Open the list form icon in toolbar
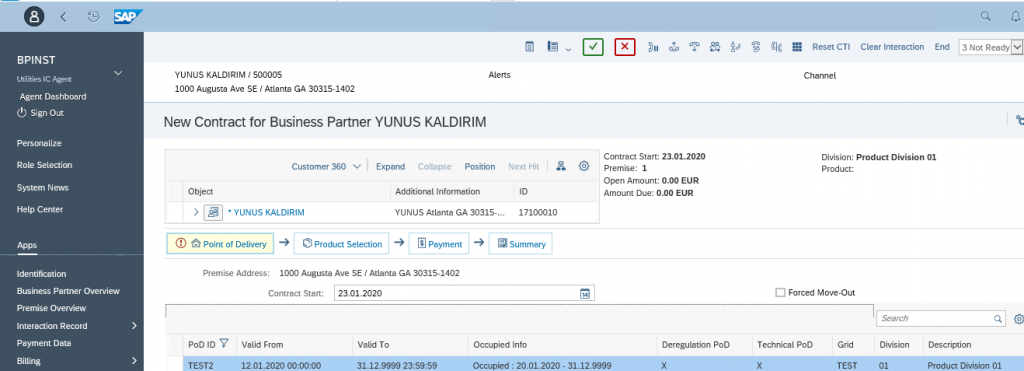 pyautogui.click(x=553, y=47)
